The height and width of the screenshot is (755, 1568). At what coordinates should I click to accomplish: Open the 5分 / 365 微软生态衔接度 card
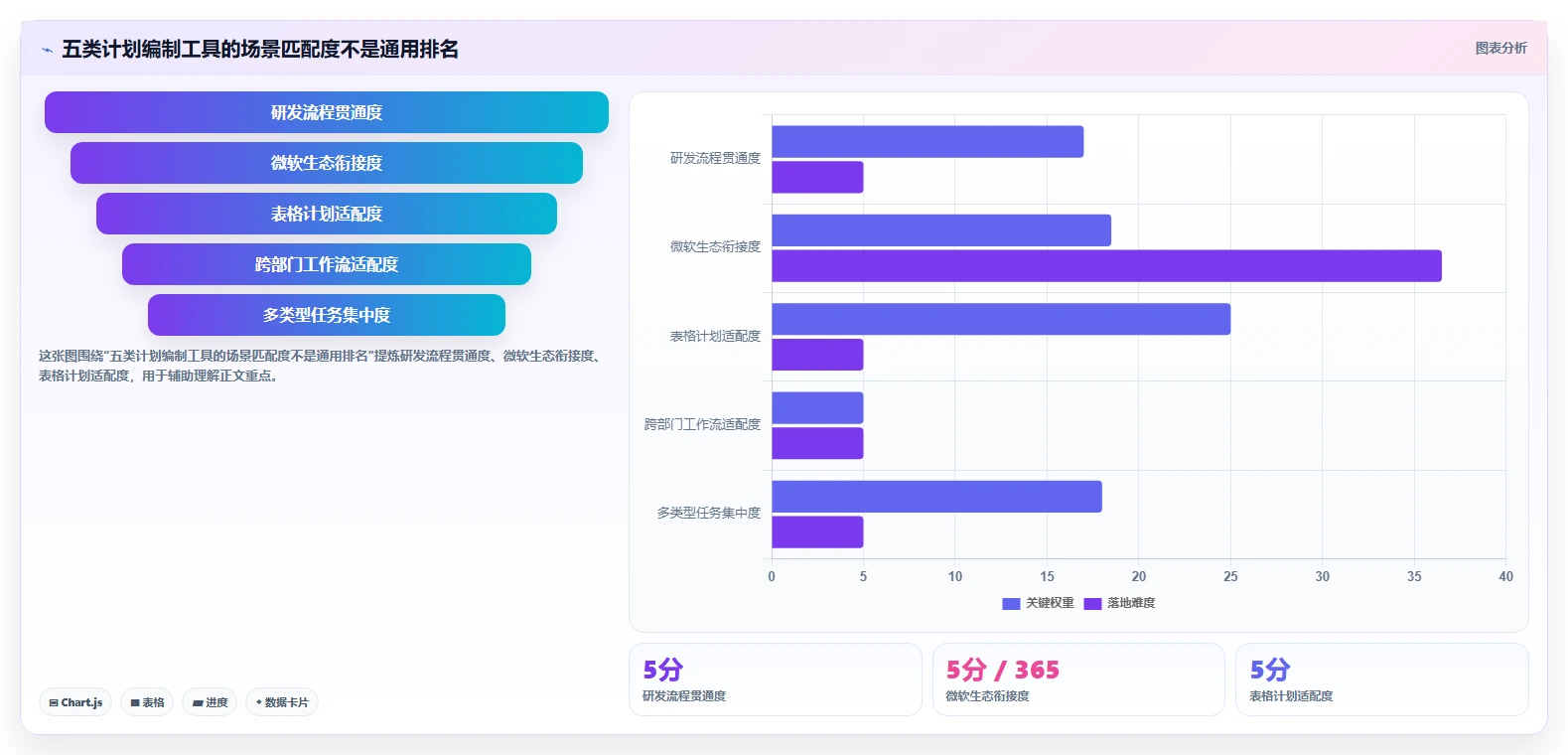click(x=1078, y=679)
